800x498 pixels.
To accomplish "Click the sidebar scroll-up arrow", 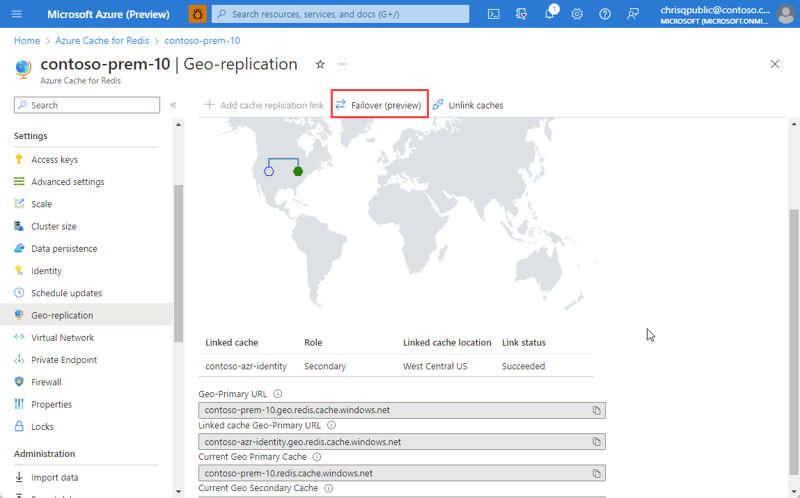I will [178, 124].
